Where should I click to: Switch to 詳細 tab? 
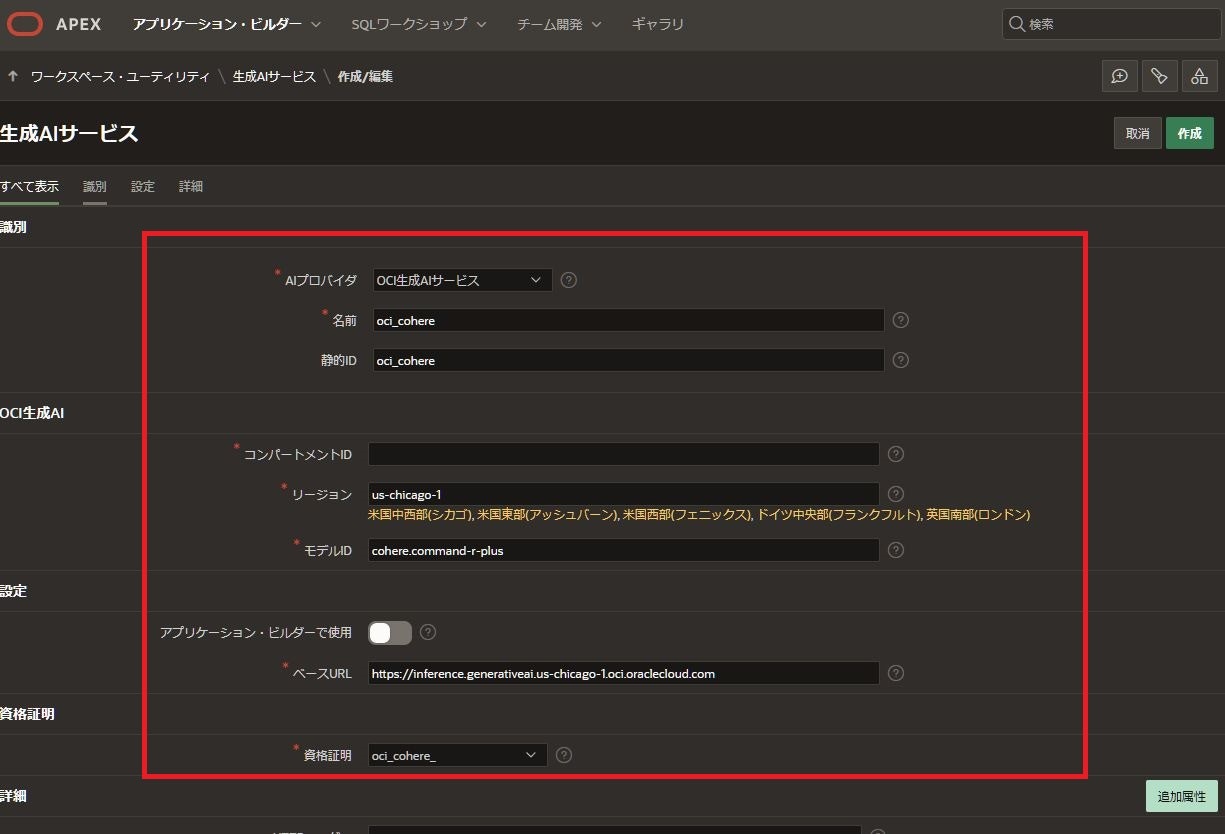point(191,187)
